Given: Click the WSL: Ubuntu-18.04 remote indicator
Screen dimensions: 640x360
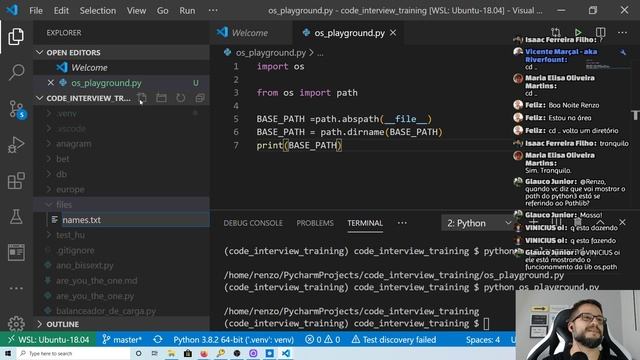Looking at the screenshot, I should tap(49, 340).
